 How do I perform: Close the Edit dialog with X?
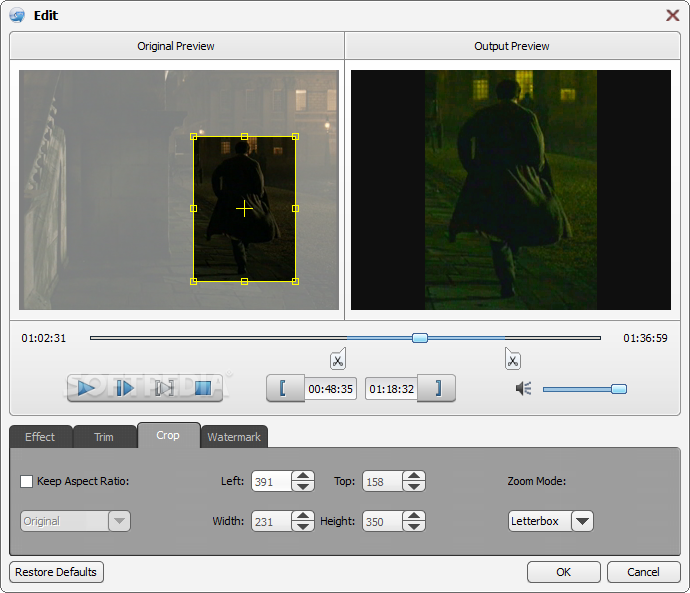tap(672, 15)
